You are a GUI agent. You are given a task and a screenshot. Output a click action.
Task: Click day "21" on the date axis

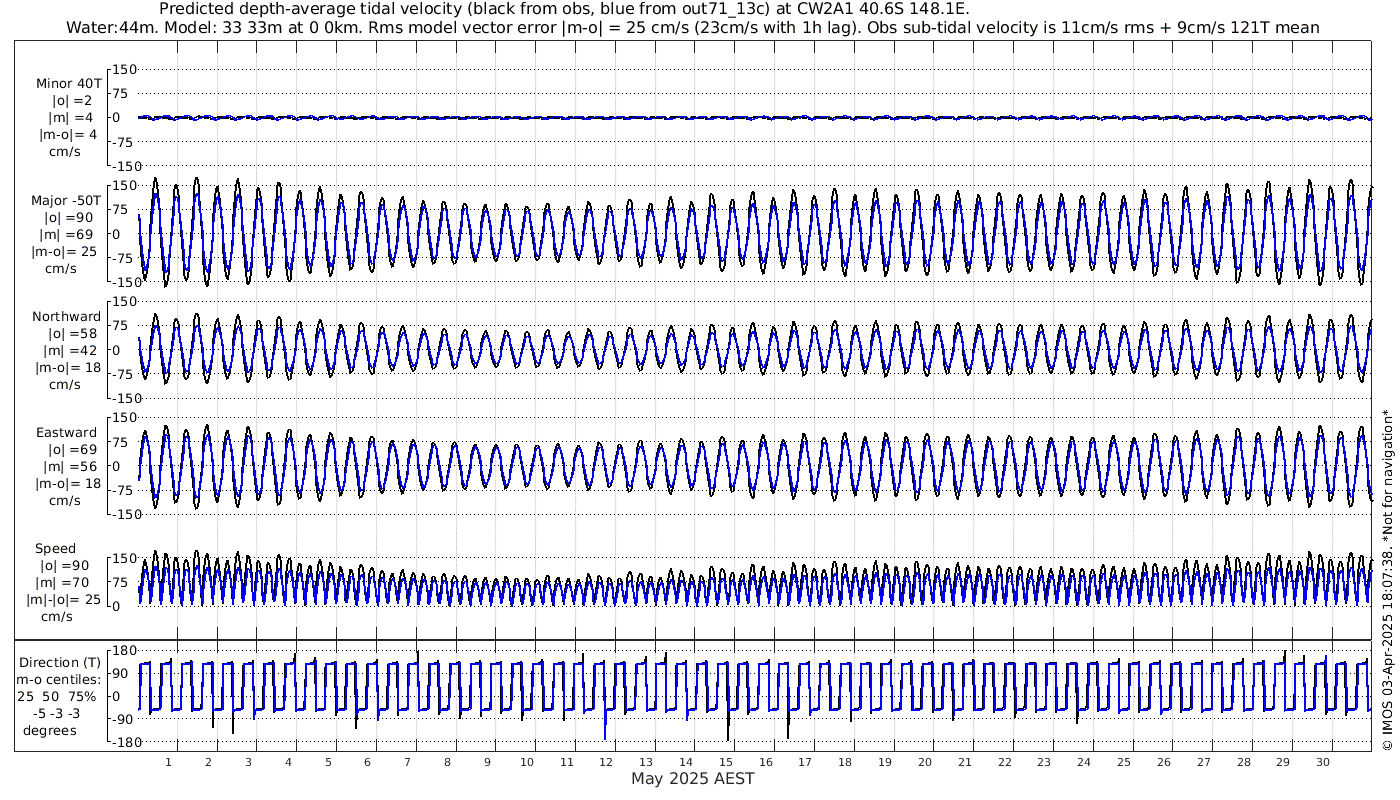pyautogui.click(x=965, y=762)
